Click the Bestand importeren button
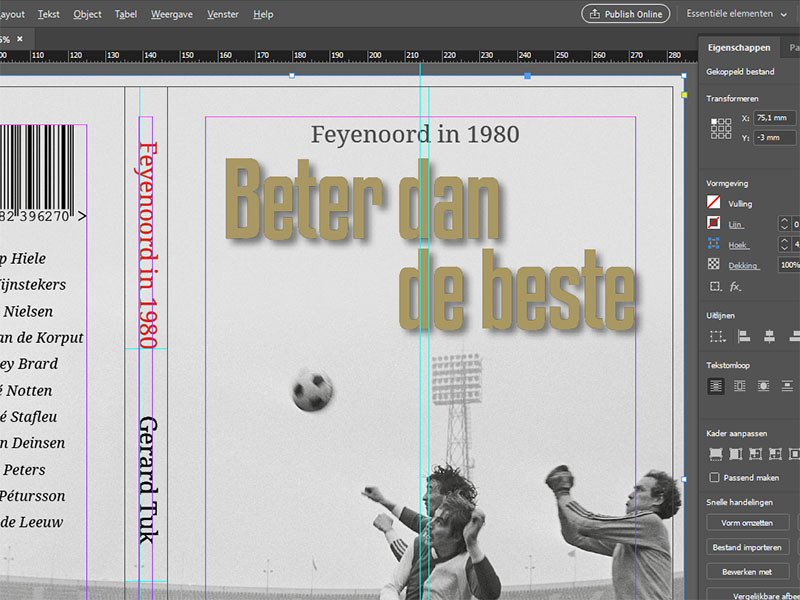The image size is (800, 600). pyautogui.click(x=747, y=547)
